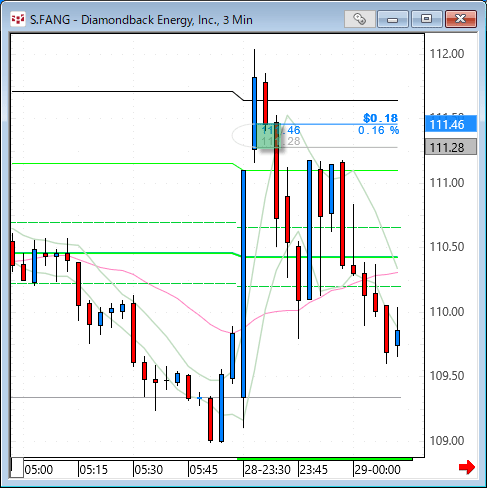This screenshot has width=487, height=488.
Task: Click the 0.16 % change label
Action: 378,130
